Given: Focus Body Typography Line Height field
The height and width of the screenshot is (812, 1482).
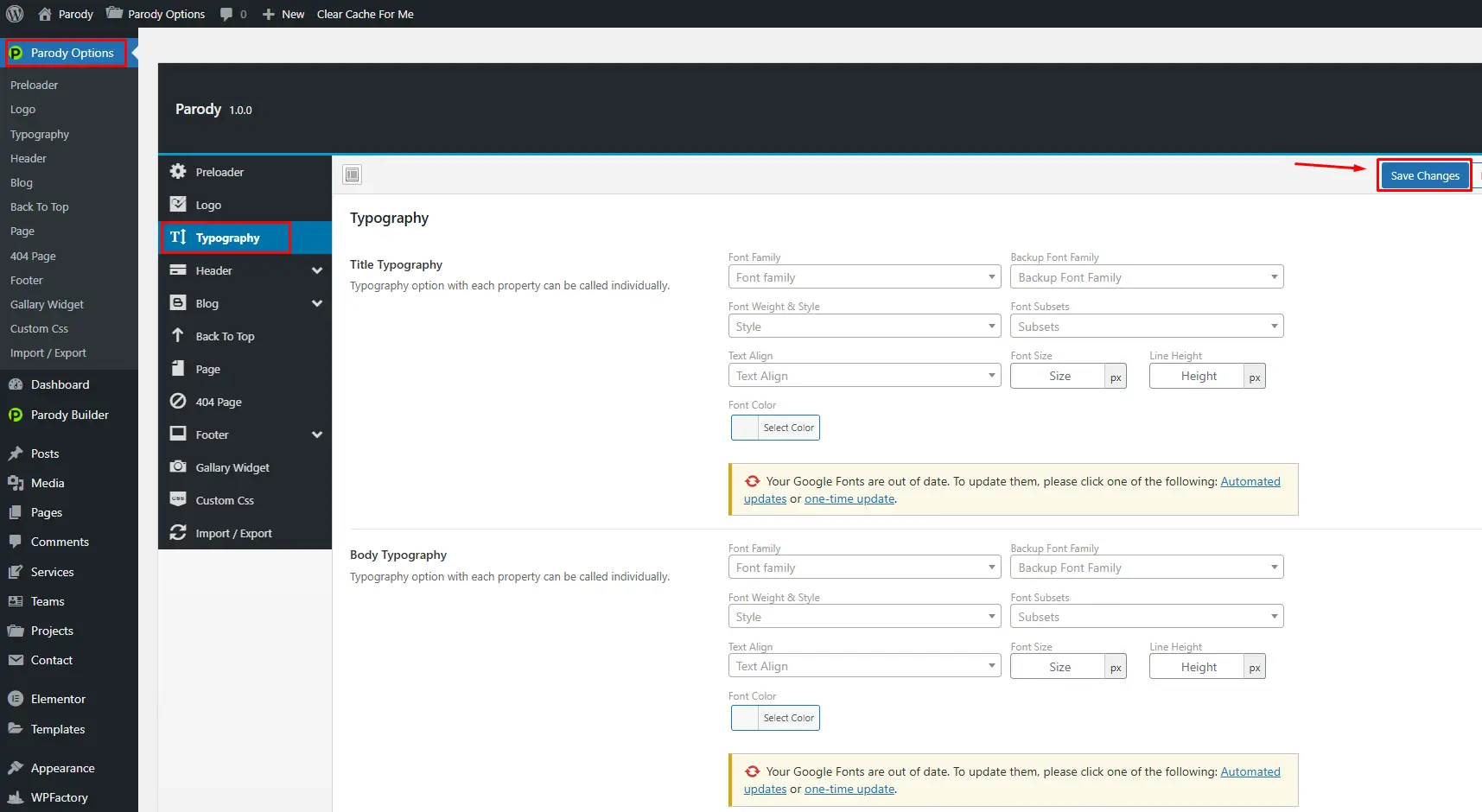Looking at the screenshot, I should (1198, 667).
